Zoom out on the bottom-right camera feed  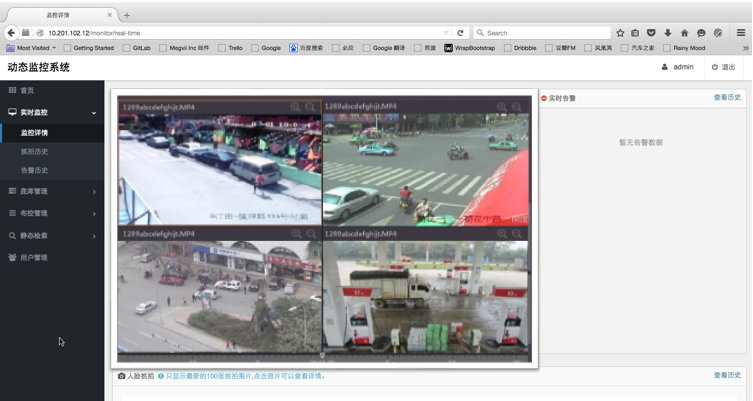click(517, 233)
